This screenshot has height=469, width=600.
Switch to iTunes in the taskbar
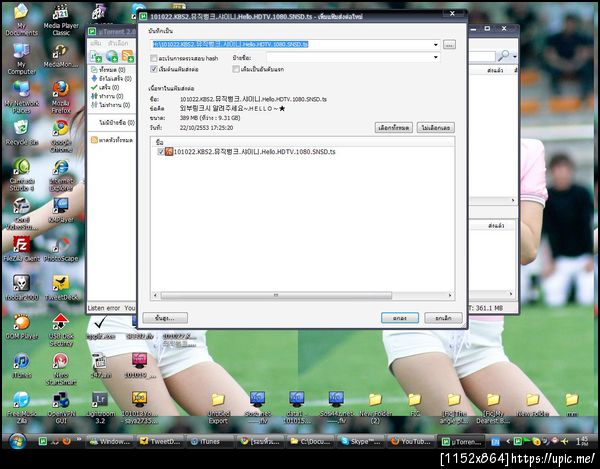210,441
